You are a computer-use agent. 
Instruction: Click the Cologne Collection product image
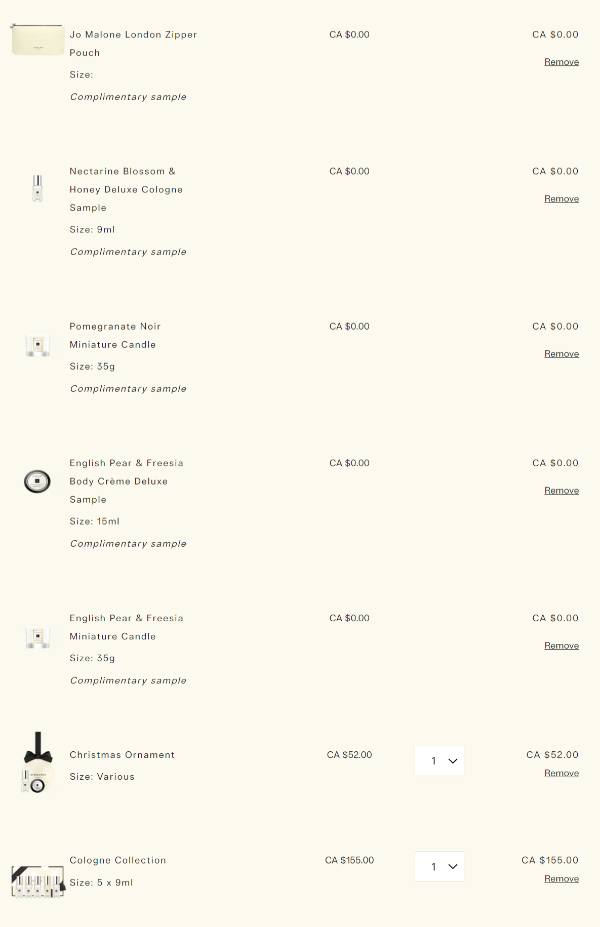(37, 881)
